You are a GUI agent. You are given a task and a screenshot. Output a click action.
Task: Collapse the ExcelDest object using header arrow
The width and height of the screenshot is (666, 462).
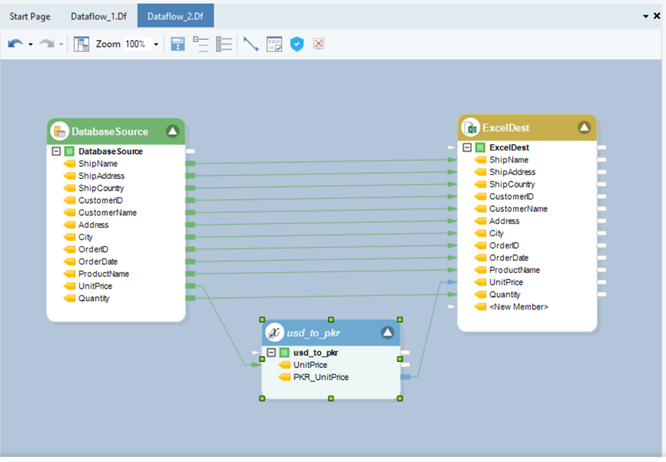click(584, 127)
